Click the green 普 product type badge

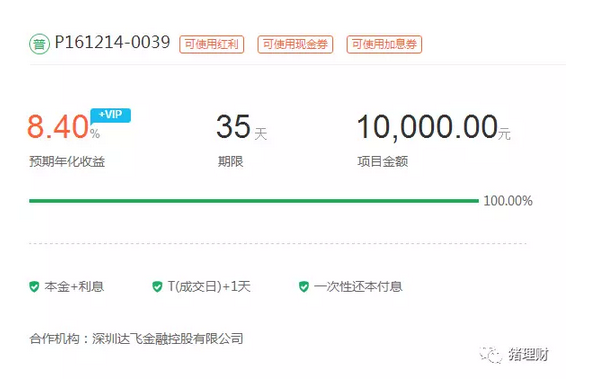[x=39, y=44]
